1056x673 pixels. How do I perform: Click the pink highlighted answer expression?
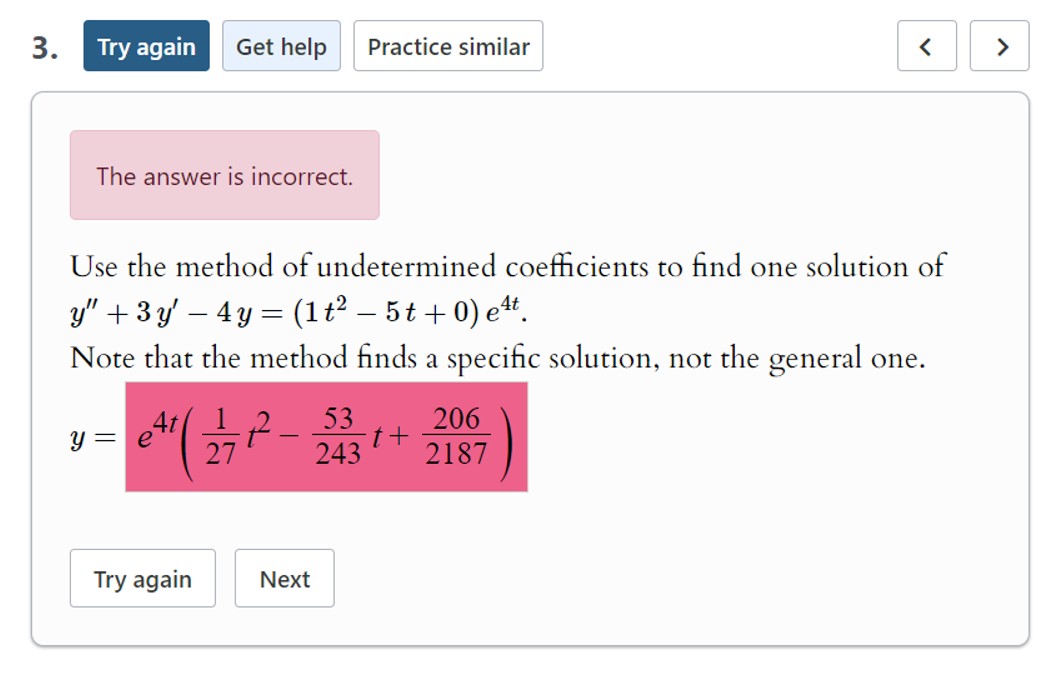click(326, 437)
